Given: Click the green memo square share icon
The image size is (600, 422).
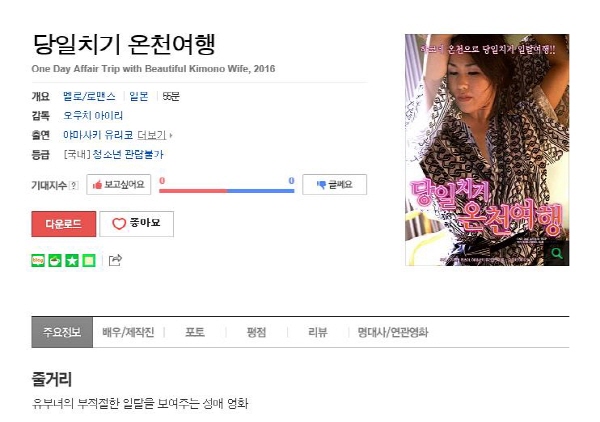Looking at the screenshot, I should [89, 261].
